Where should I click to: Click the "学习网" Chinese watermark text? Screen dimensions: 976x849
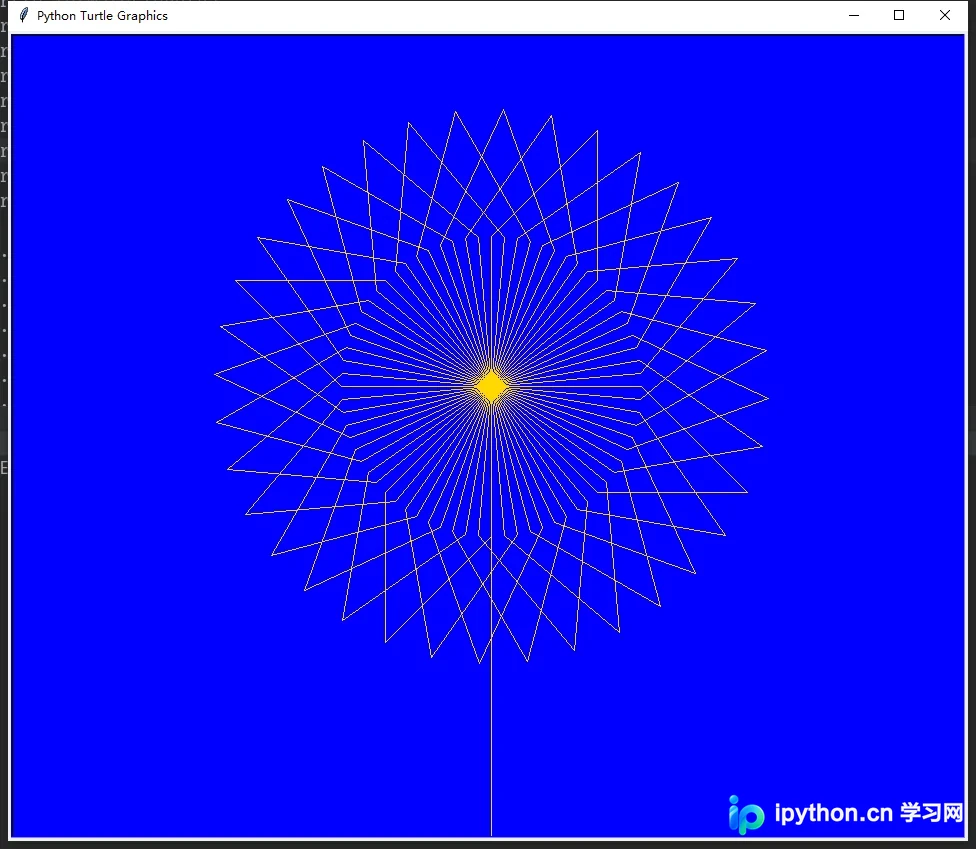931,812
